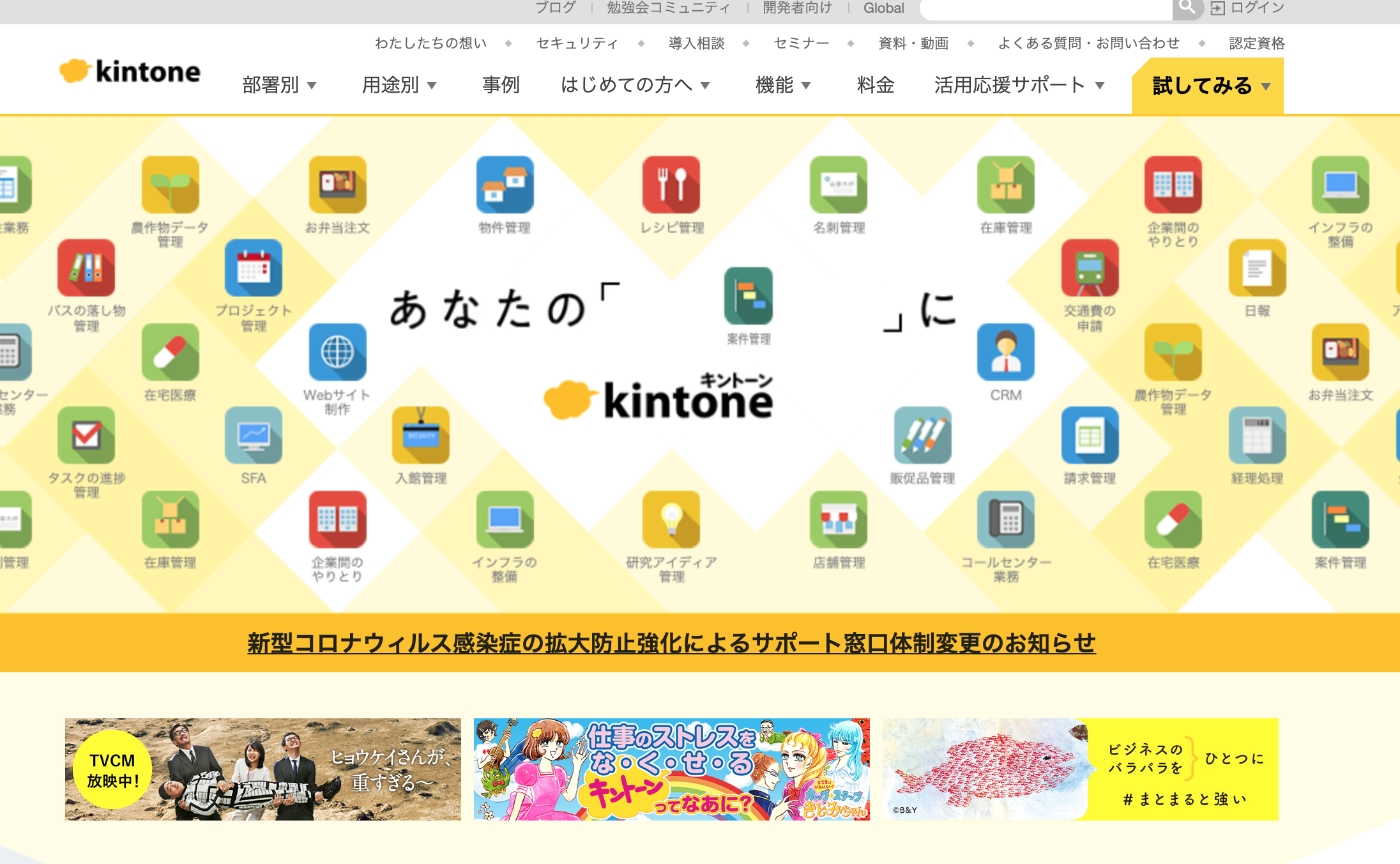
Task: Click the 名刺管理 business card icon
Action: click(839, 185)
